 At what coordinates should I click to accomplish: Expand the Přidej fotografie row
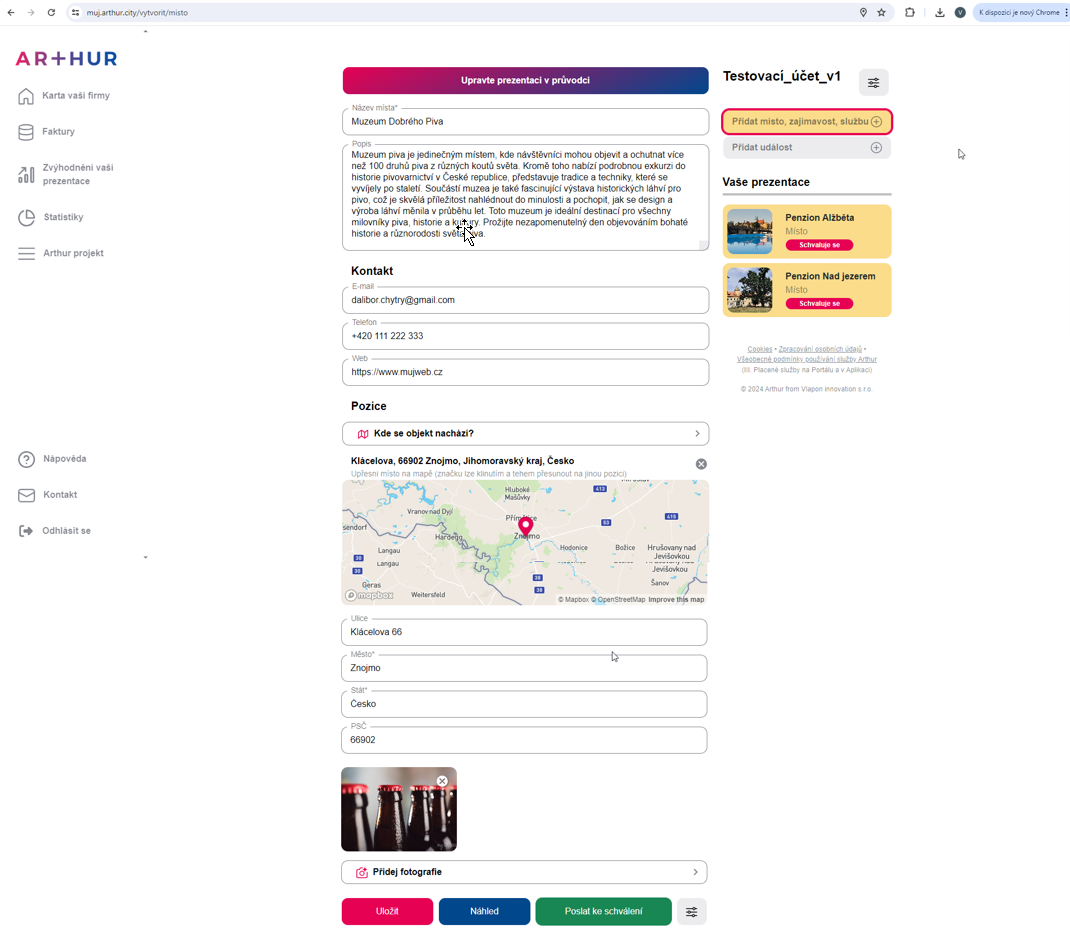point(524,872)
